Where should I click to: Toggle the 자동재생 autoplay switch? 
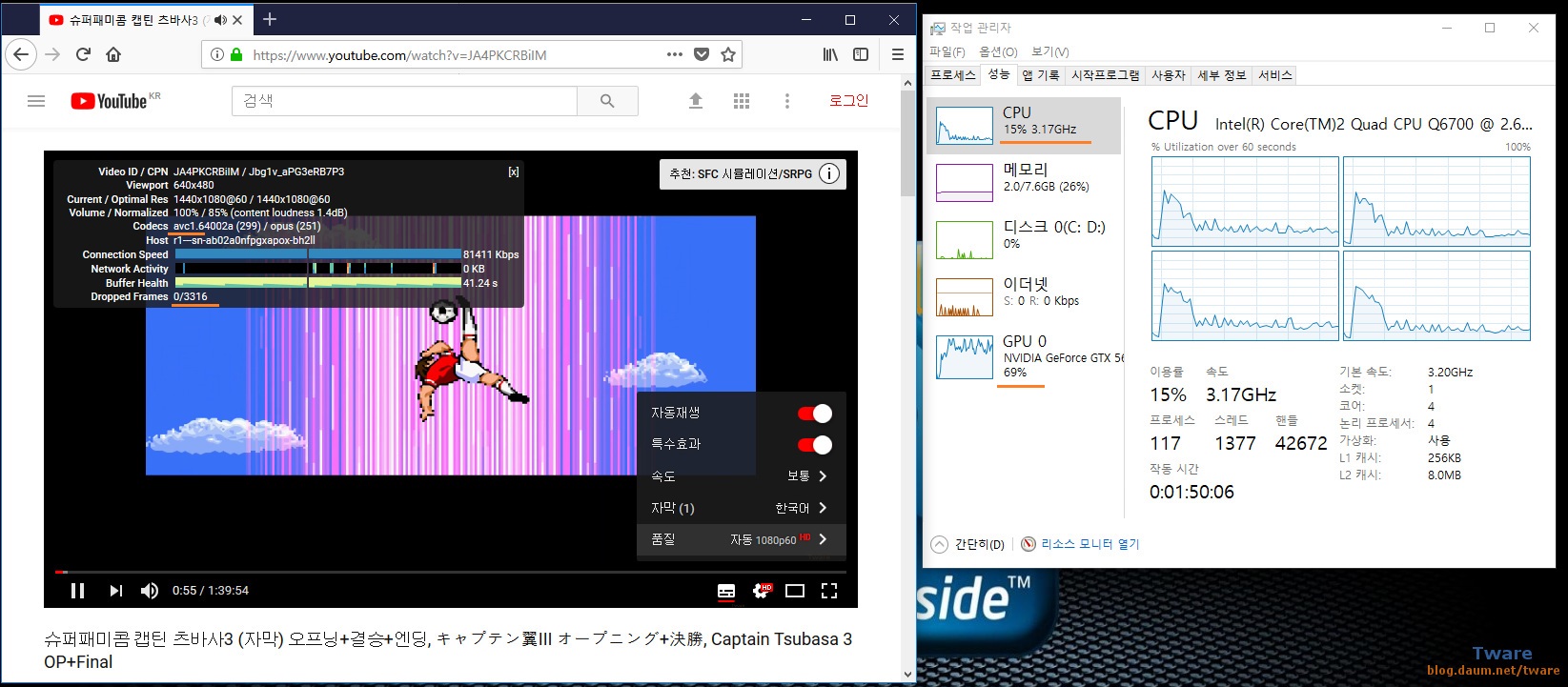tap(814, 413)
